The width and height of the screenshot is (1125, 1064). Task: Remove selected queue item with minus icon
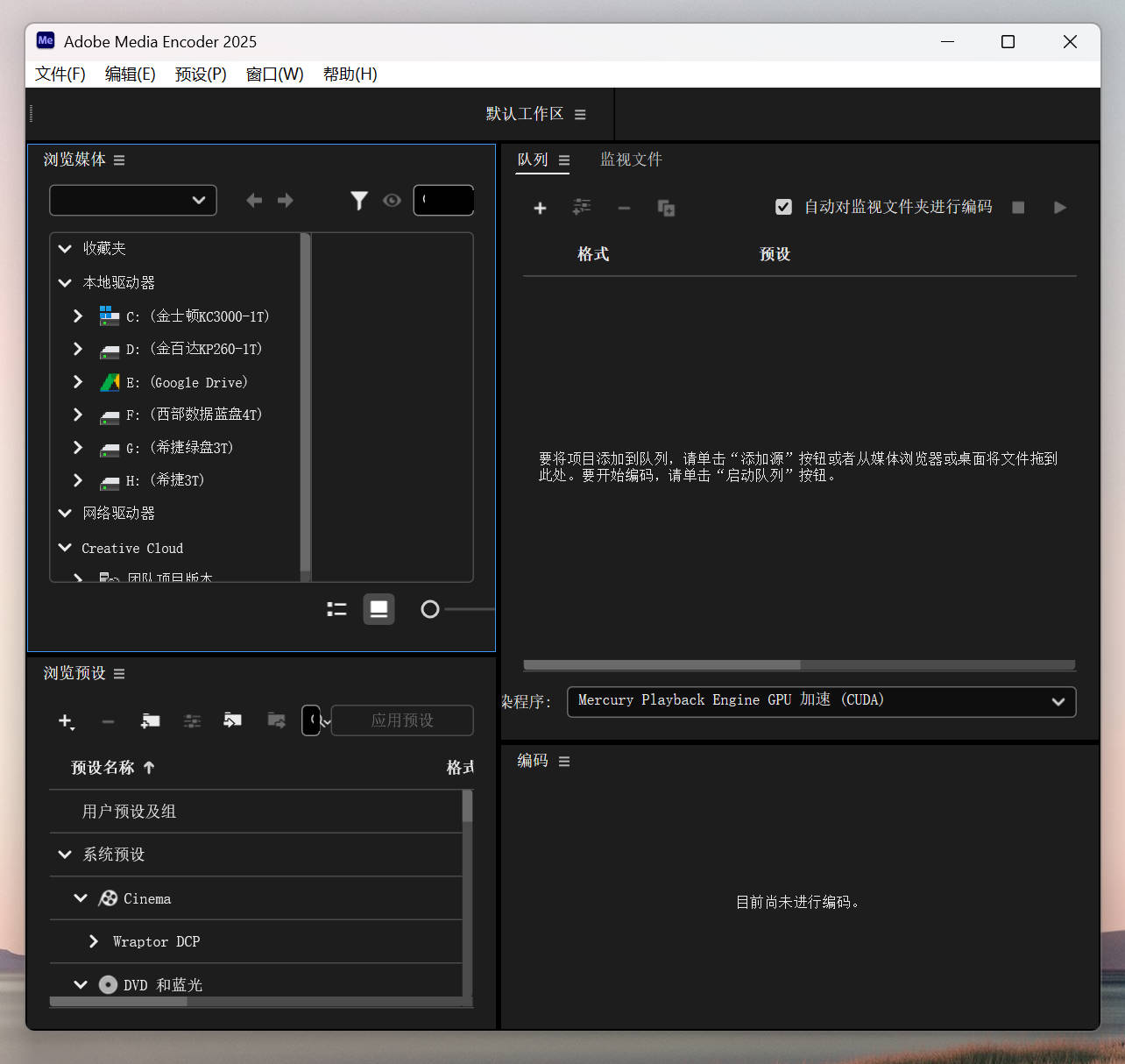[624, 208]
